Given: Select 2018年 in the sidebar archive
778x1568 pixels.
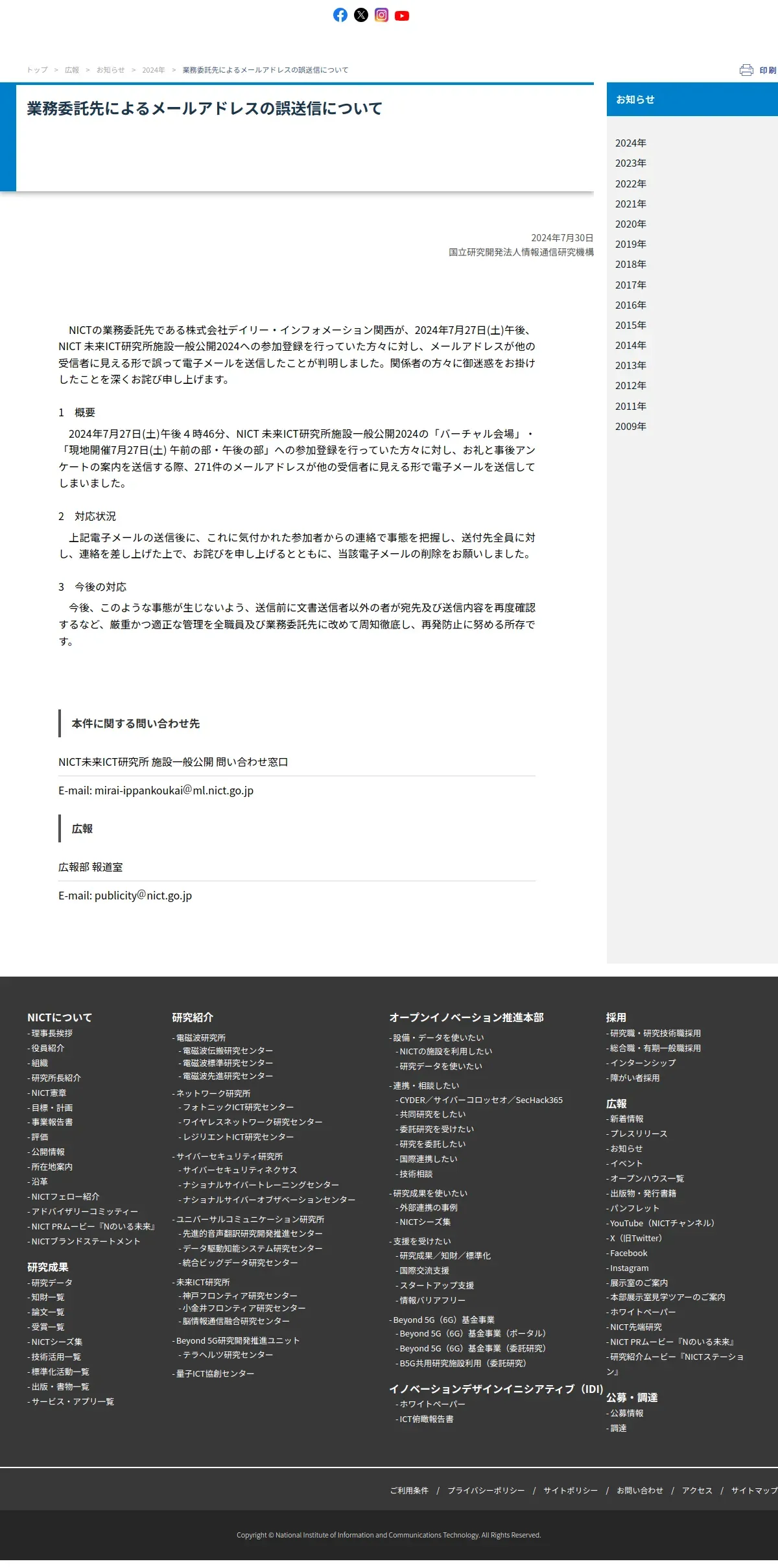Looking at the screenshot, I should click(631, 265).
